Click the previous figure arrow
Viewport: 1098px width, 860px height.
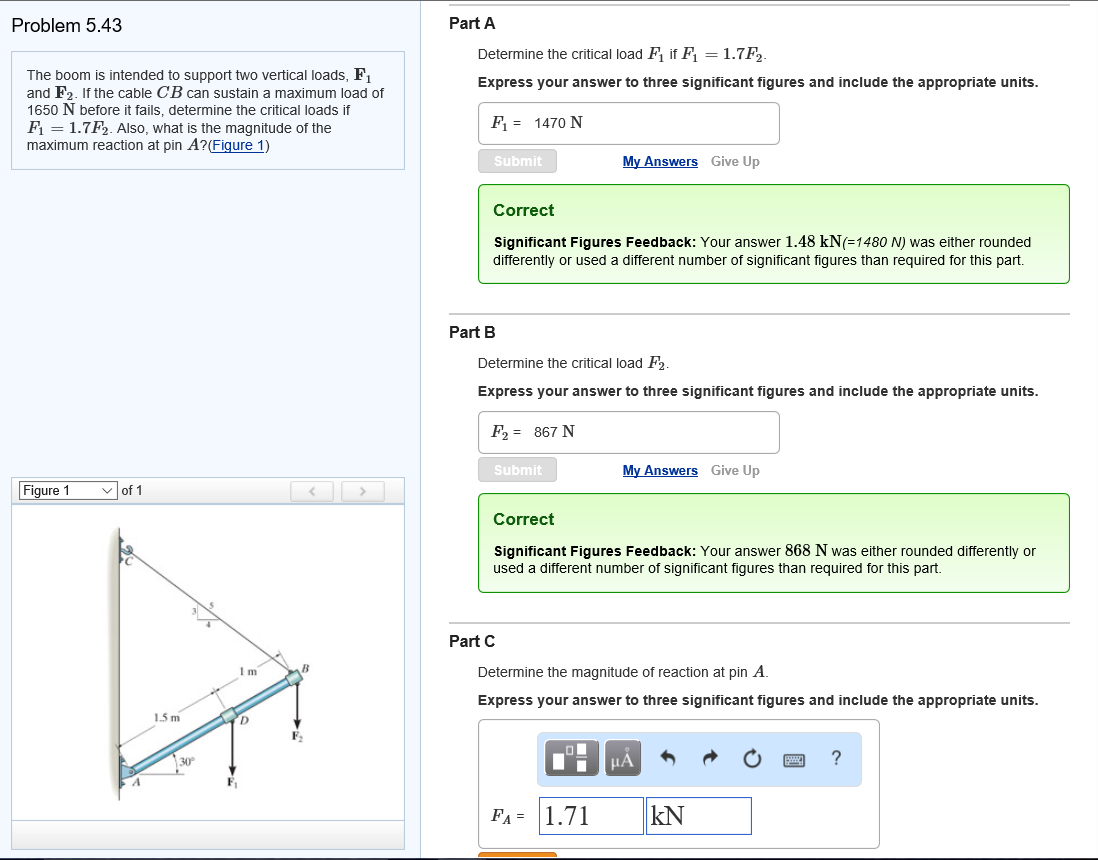(312, 490)
